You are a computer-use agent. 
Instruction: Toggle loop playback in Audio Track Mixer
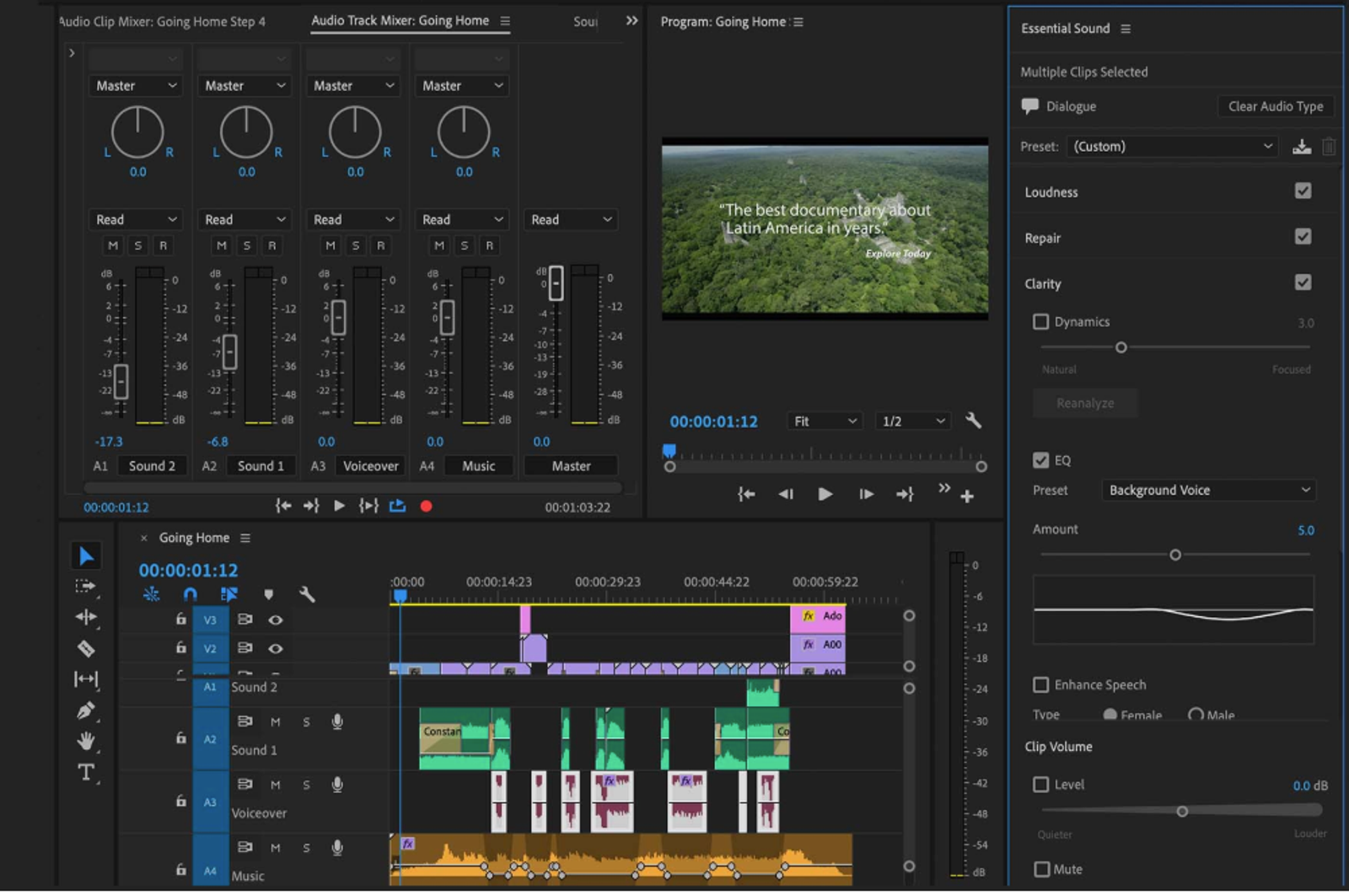(397, 506)
